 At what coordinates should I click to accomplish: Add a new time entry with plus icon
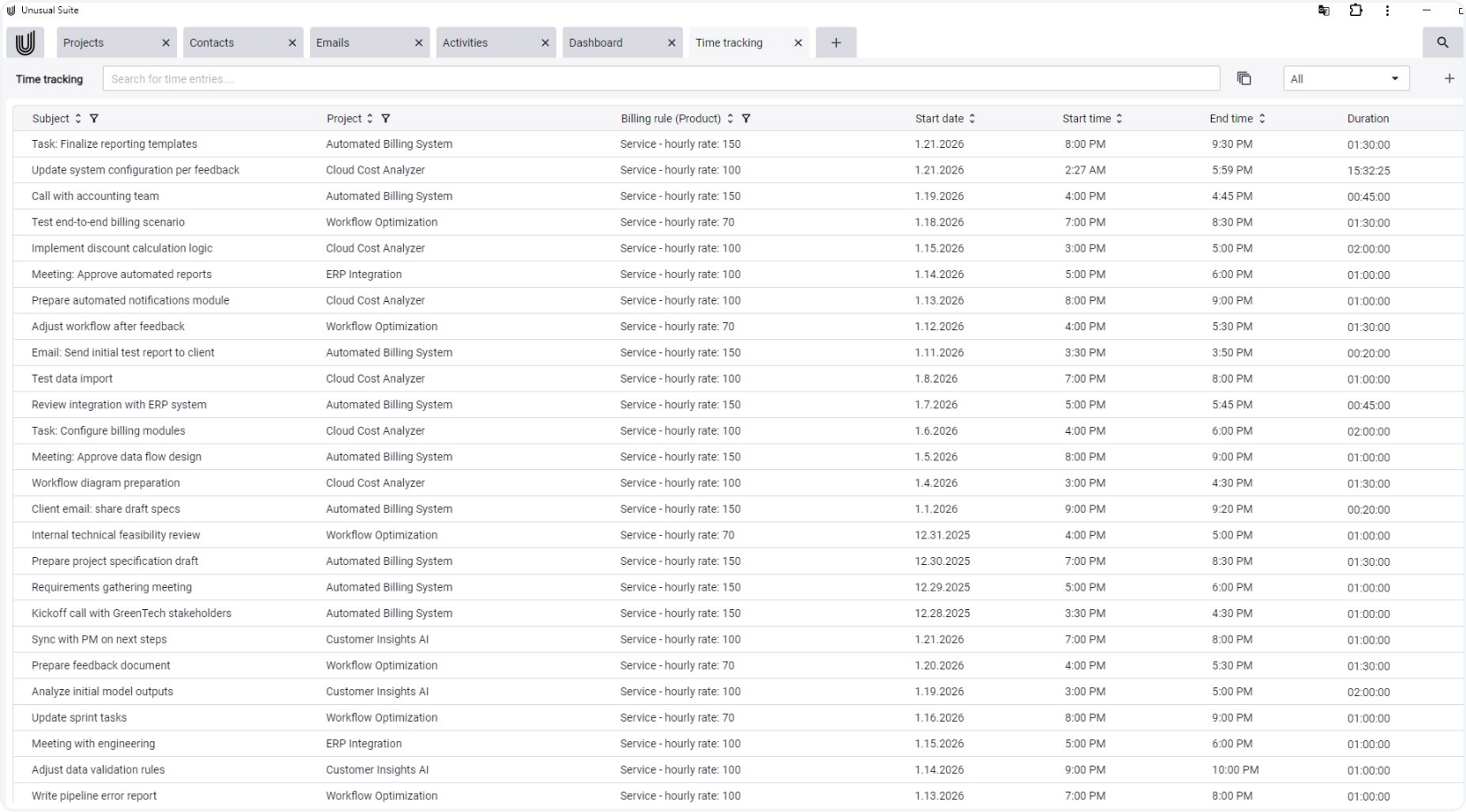(x=1449, y=79)
